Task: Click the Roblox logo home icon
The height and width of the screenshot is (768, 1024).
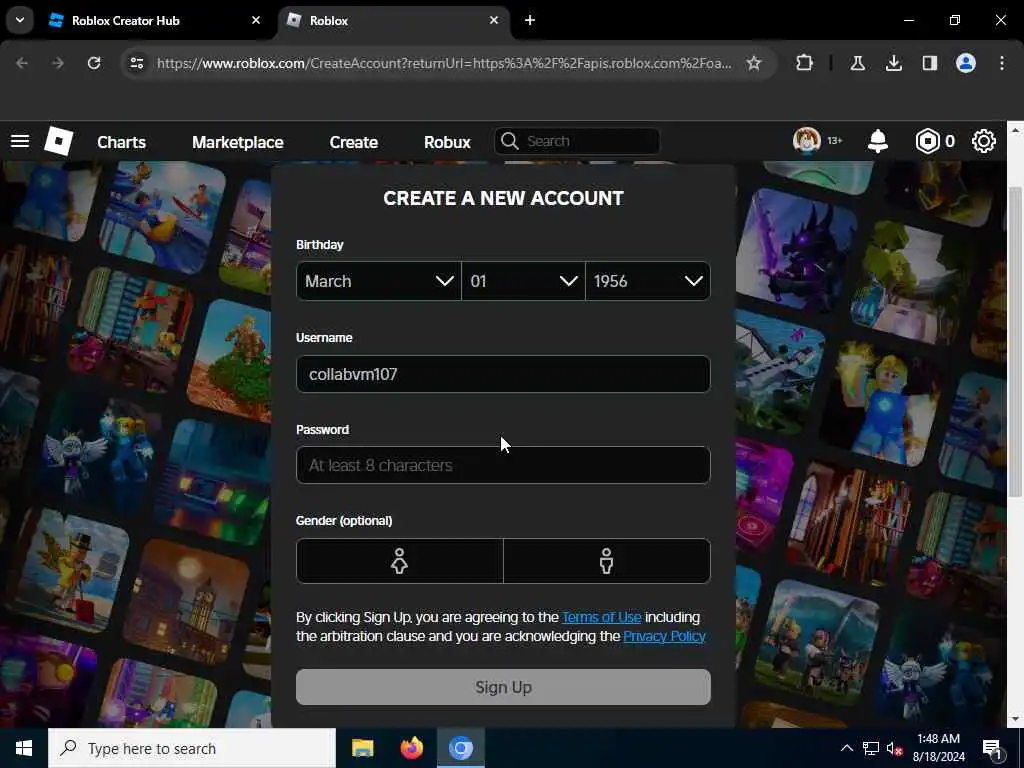Action: (x=58, y=141)
